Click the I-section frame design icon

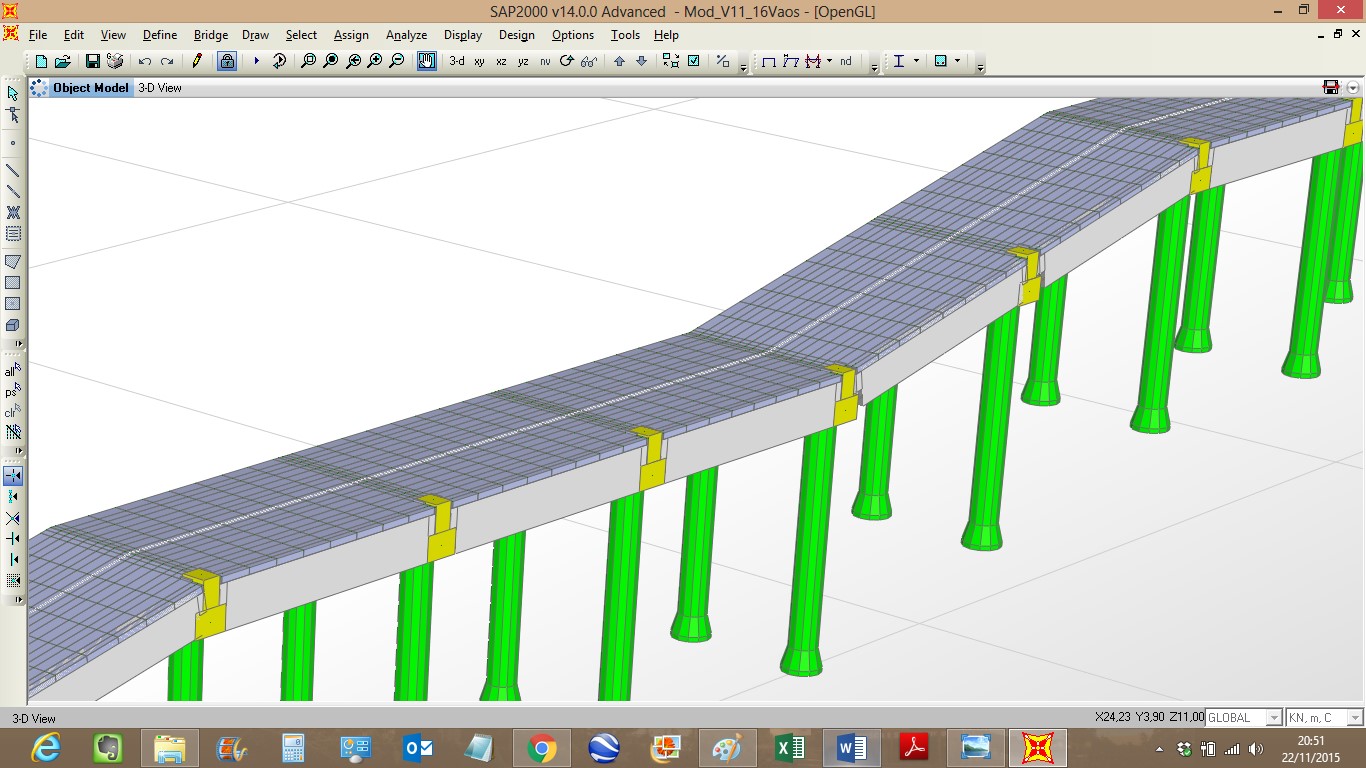(899, 61)
